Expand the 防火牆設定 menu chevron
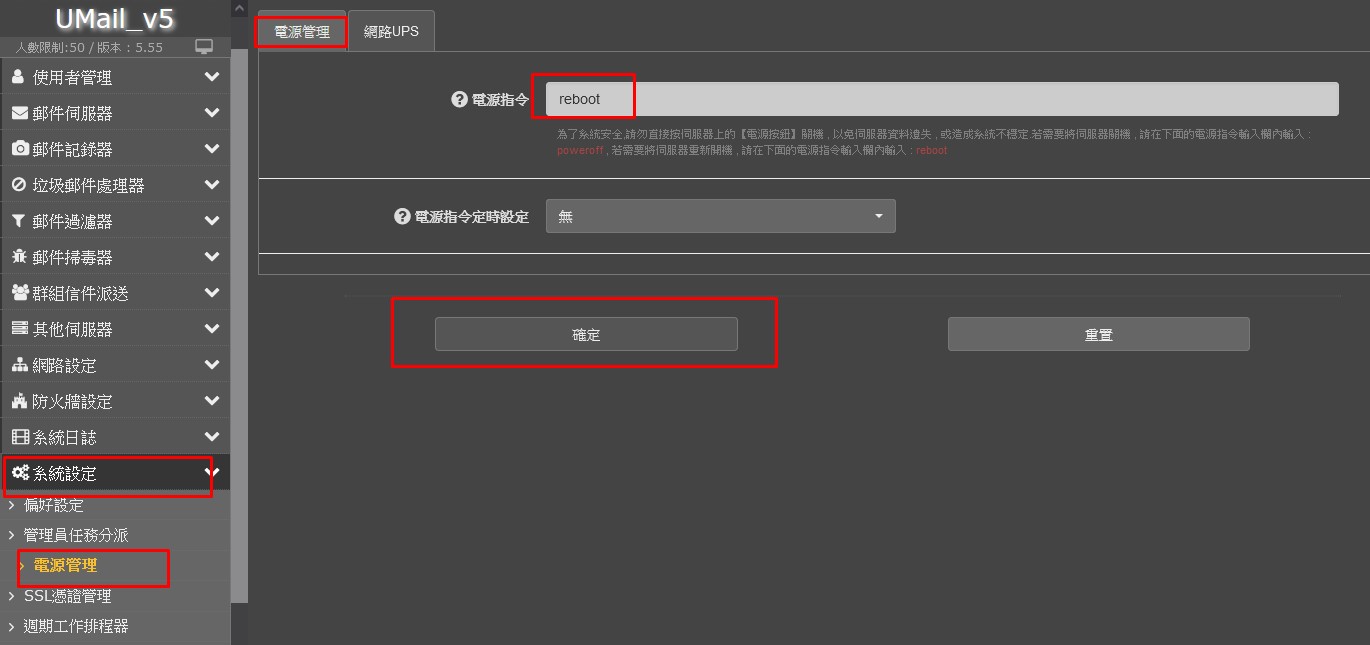The image size is (1370, 645). [x=211, y=401]
